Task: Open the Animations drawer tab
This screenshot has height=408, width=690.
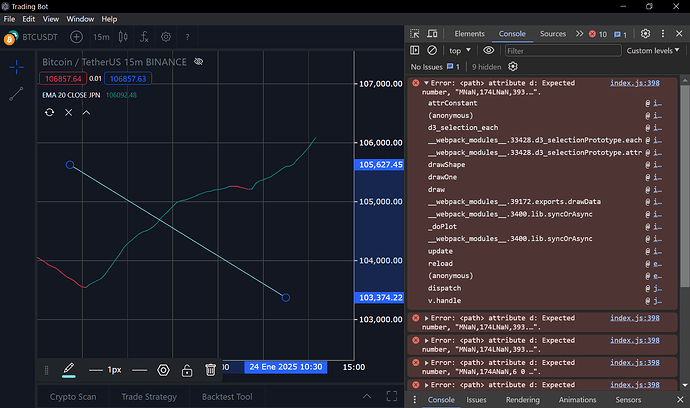Action: 577,400
